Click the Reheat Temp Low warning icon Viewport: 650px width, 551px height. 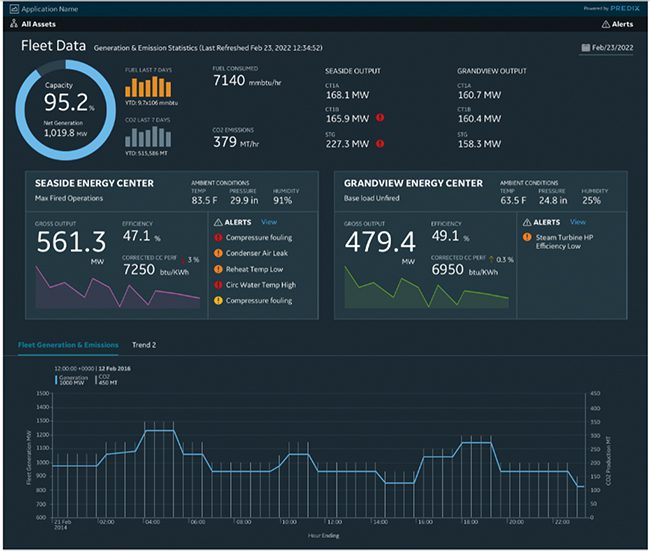[218, 269]
